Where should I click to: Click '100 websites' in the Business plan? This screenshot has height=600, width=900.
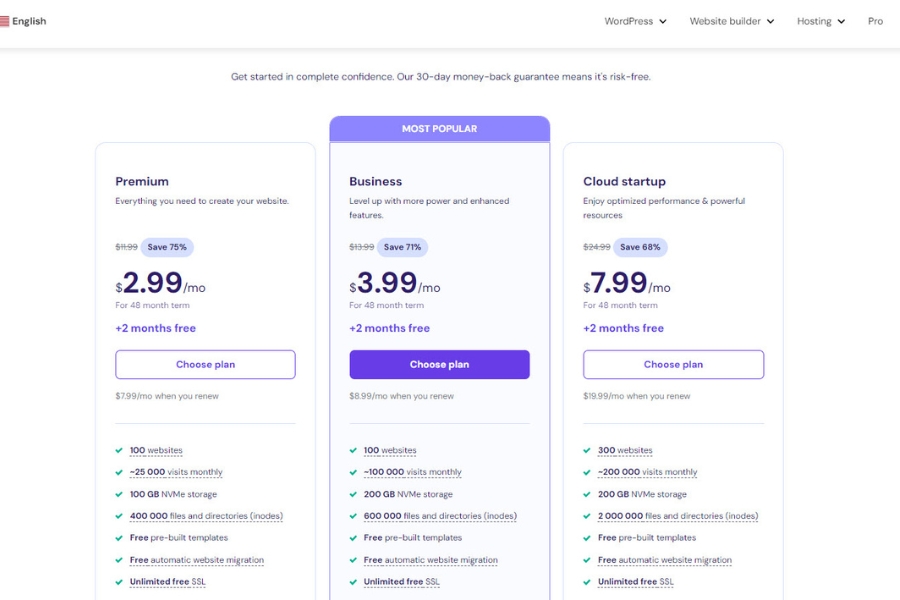[x=390, y=450]
